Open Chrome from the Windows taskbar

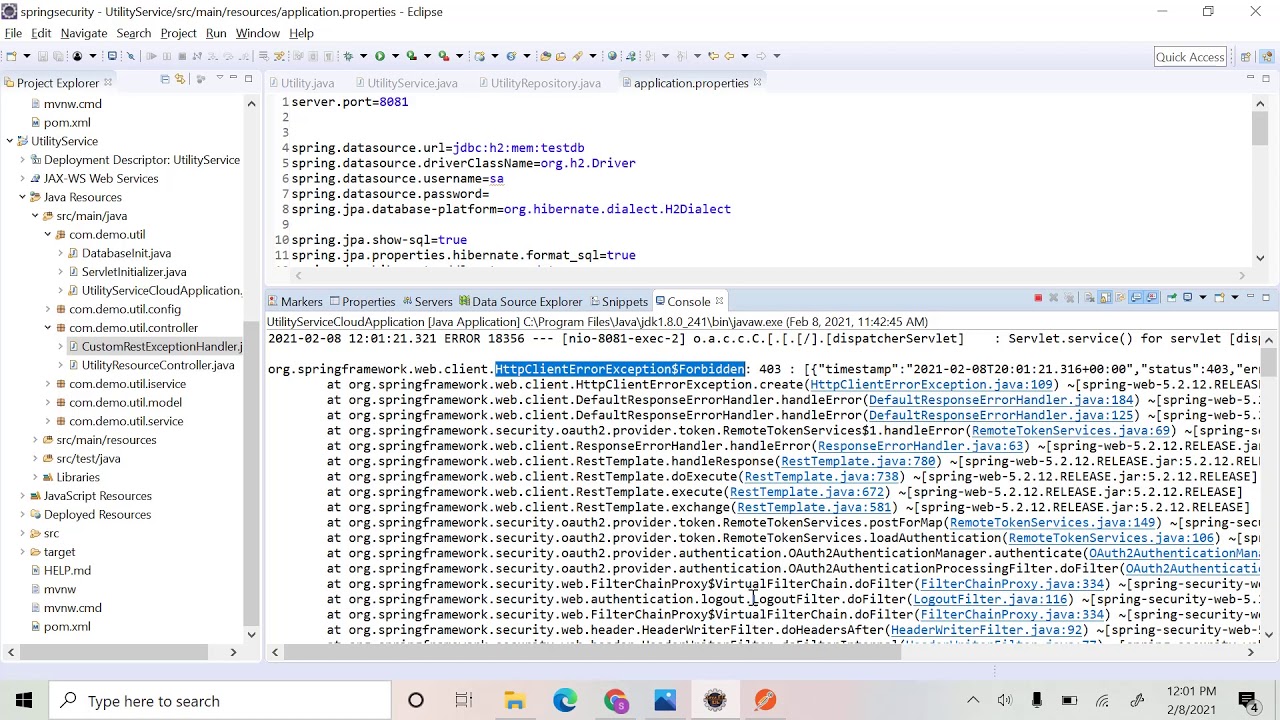(615, 701)
